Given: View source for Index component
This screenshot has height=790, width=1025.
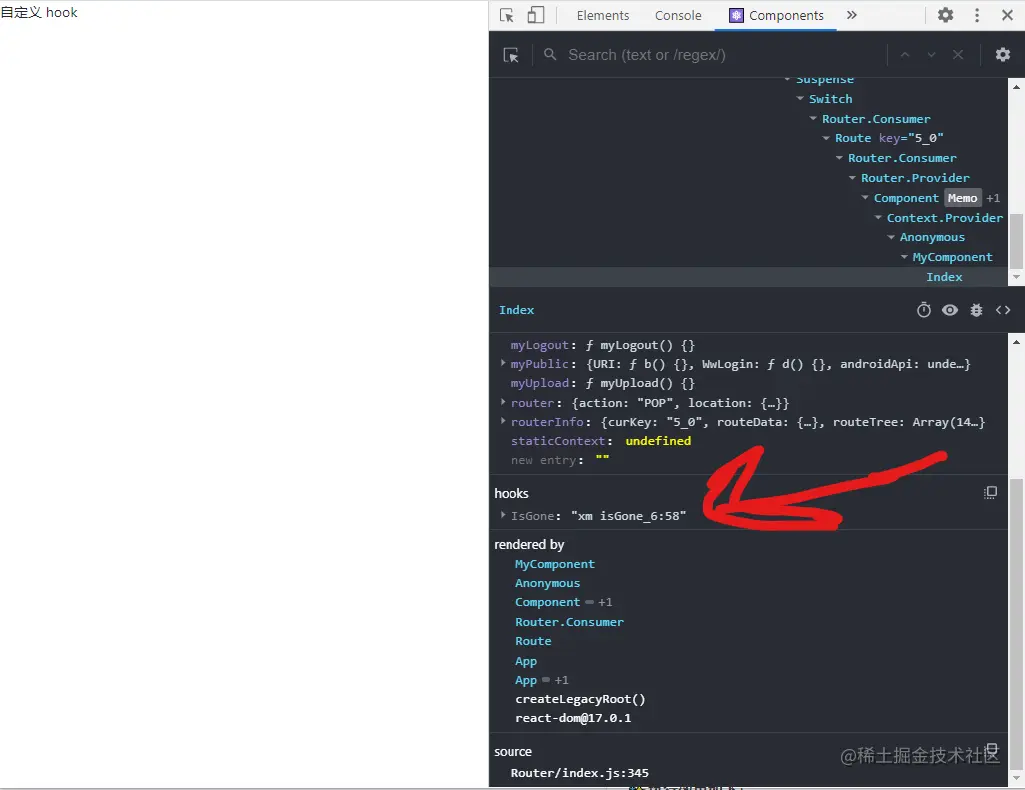Looking at the screenshot, I should 1003,310.
